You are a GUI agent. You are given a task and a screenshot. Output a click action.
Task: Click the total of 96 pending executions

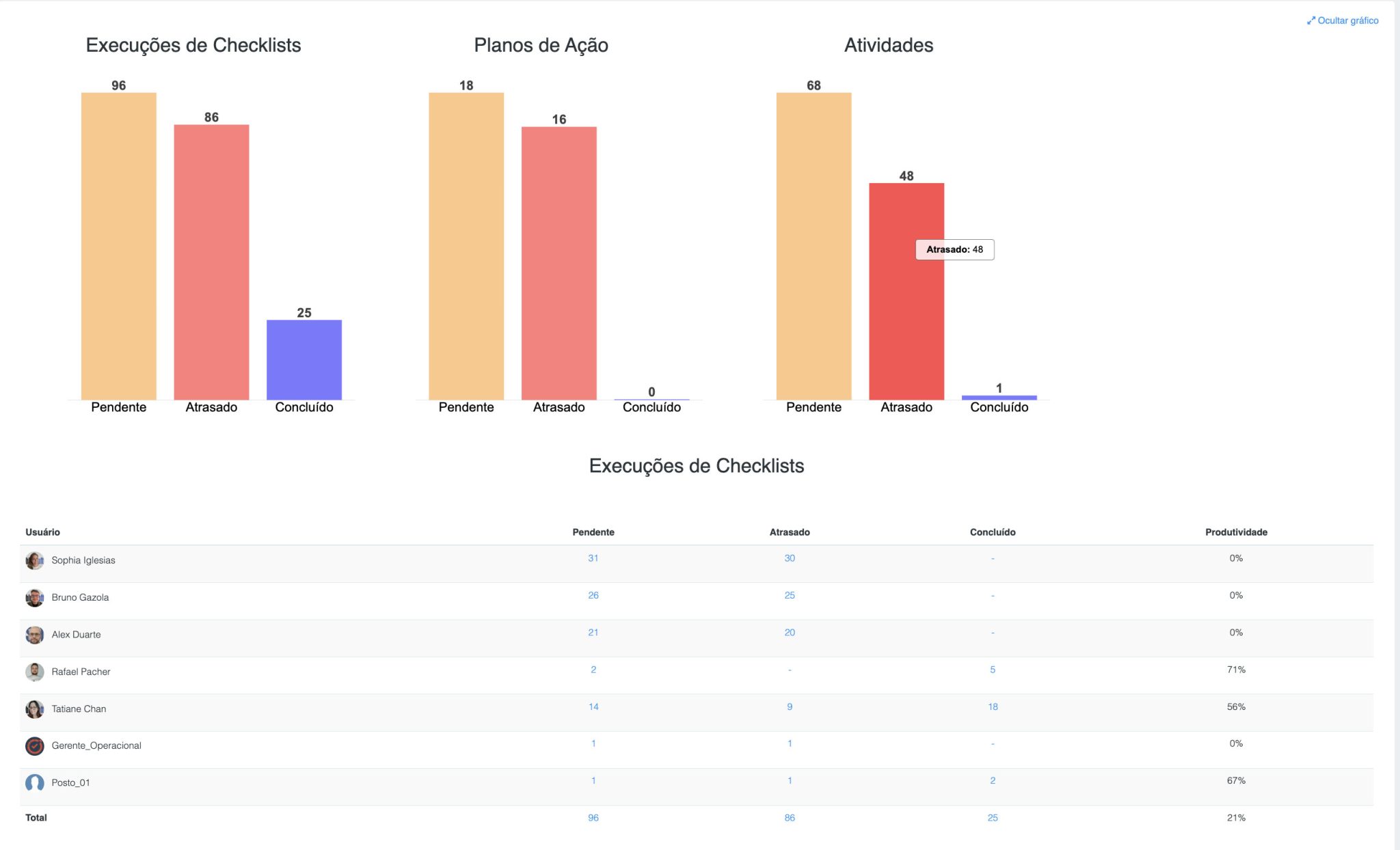point(593,817)
